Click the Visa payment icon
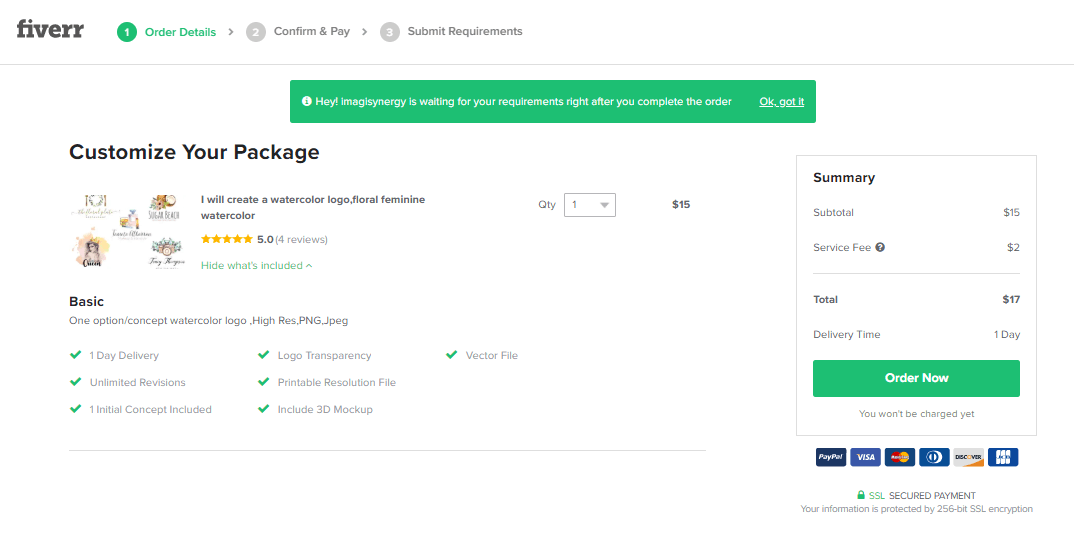 pyautogui.click(x=865, y=457)
